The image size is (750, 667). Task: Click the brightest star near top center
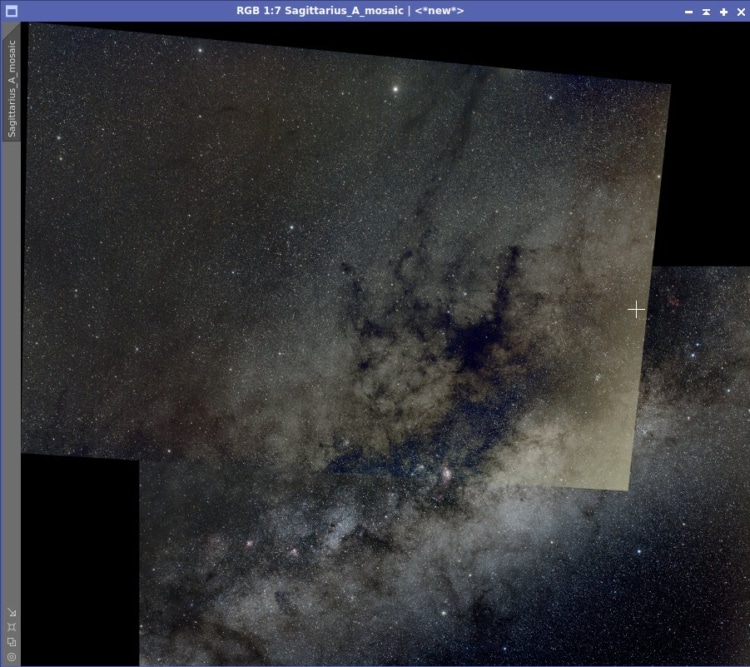[396, 89]
